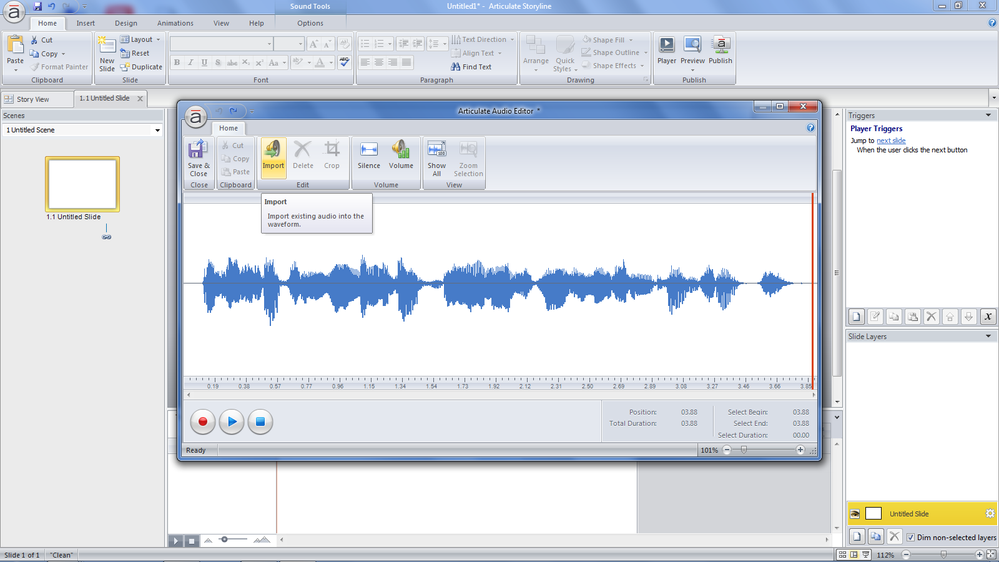999x562 pixels.
Task: Click the Import audio icon
Action: coord(273,154)
